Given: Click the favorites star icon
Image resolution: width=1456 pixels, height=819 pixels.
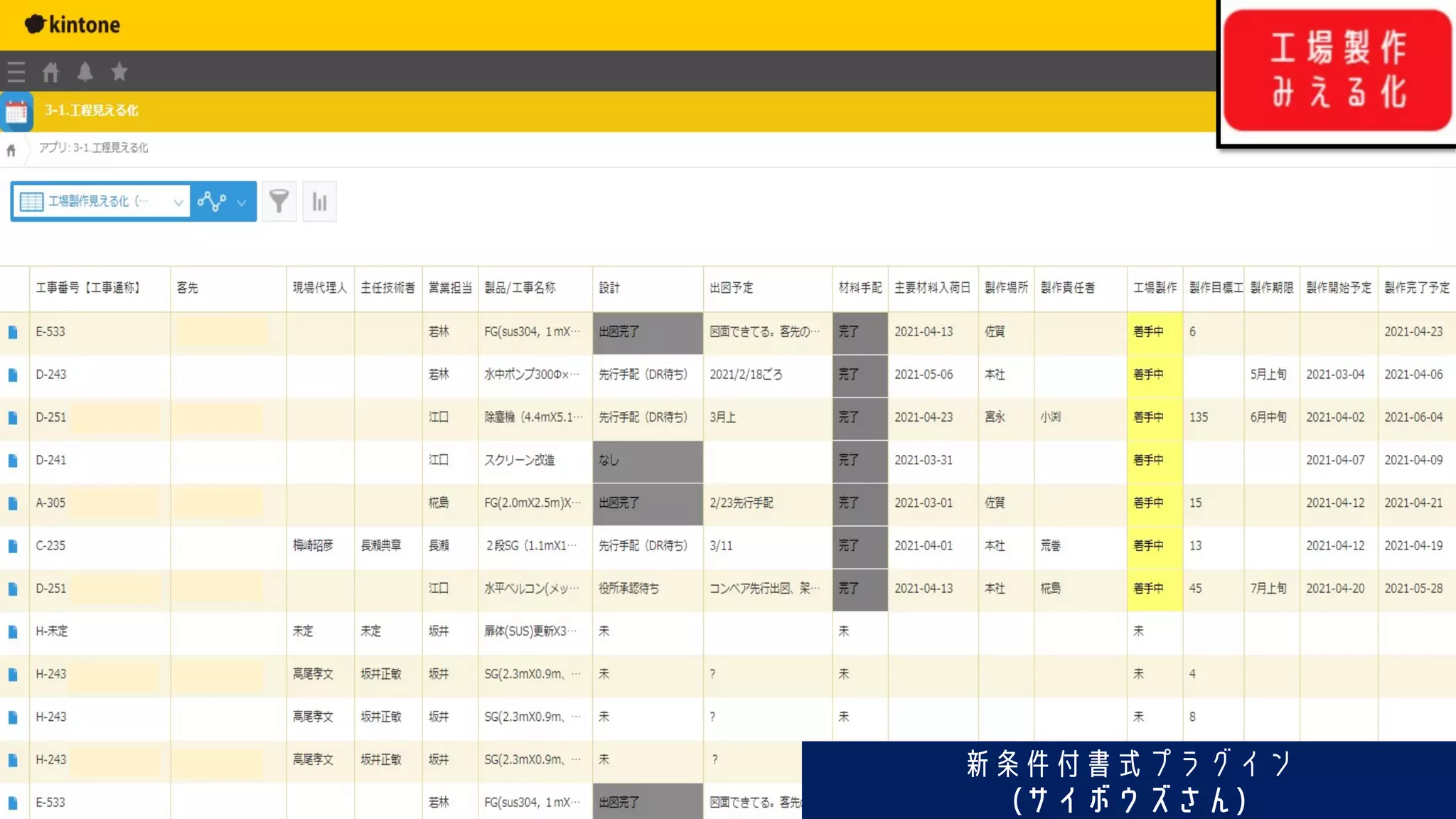Looking at the screenshot, I should point(119,72).
